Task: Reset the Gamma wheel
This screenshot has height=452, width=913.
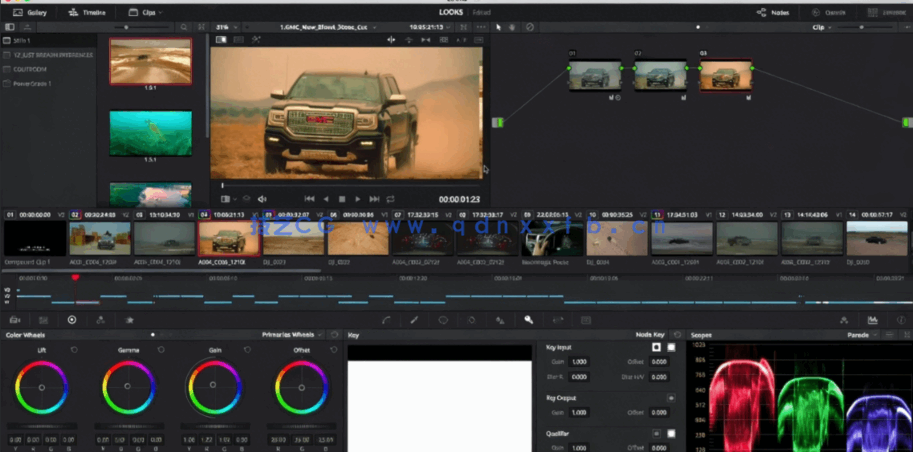Action: click(161, 349)
